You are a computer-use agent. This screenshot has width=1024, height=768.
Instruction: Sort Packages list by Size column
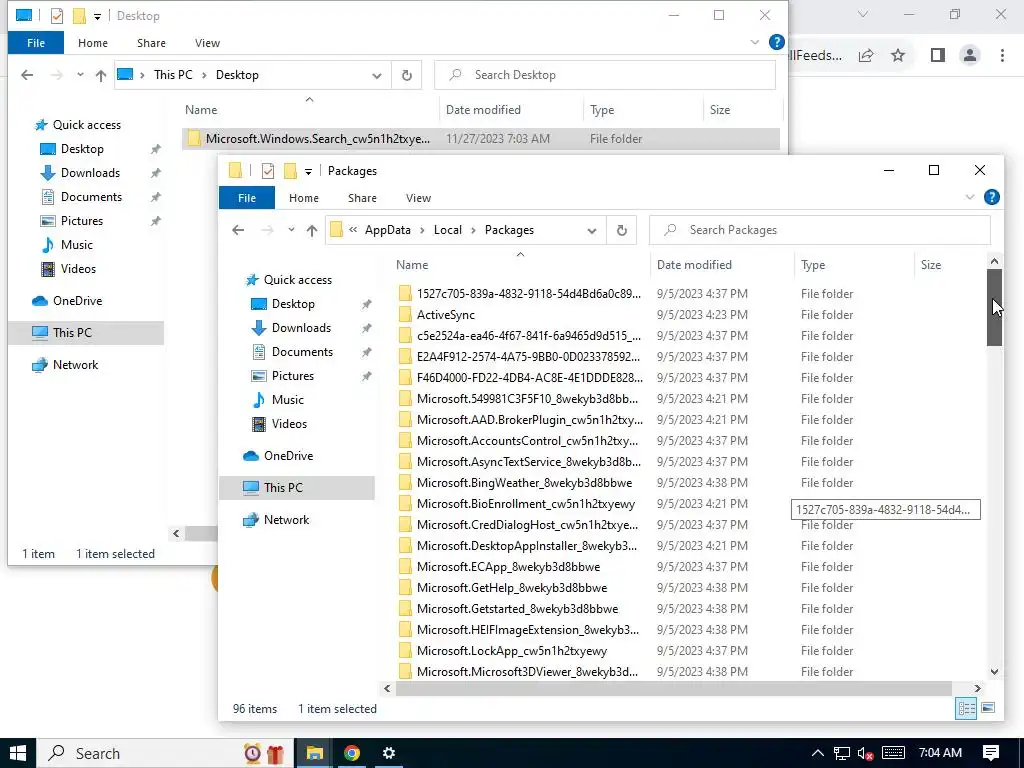(931, 264)
